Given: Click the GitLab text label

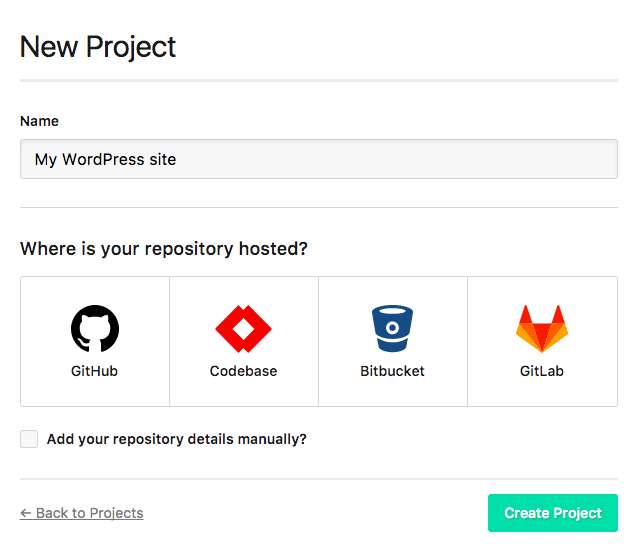Looking at the screenshot, I should click(542, 371).
